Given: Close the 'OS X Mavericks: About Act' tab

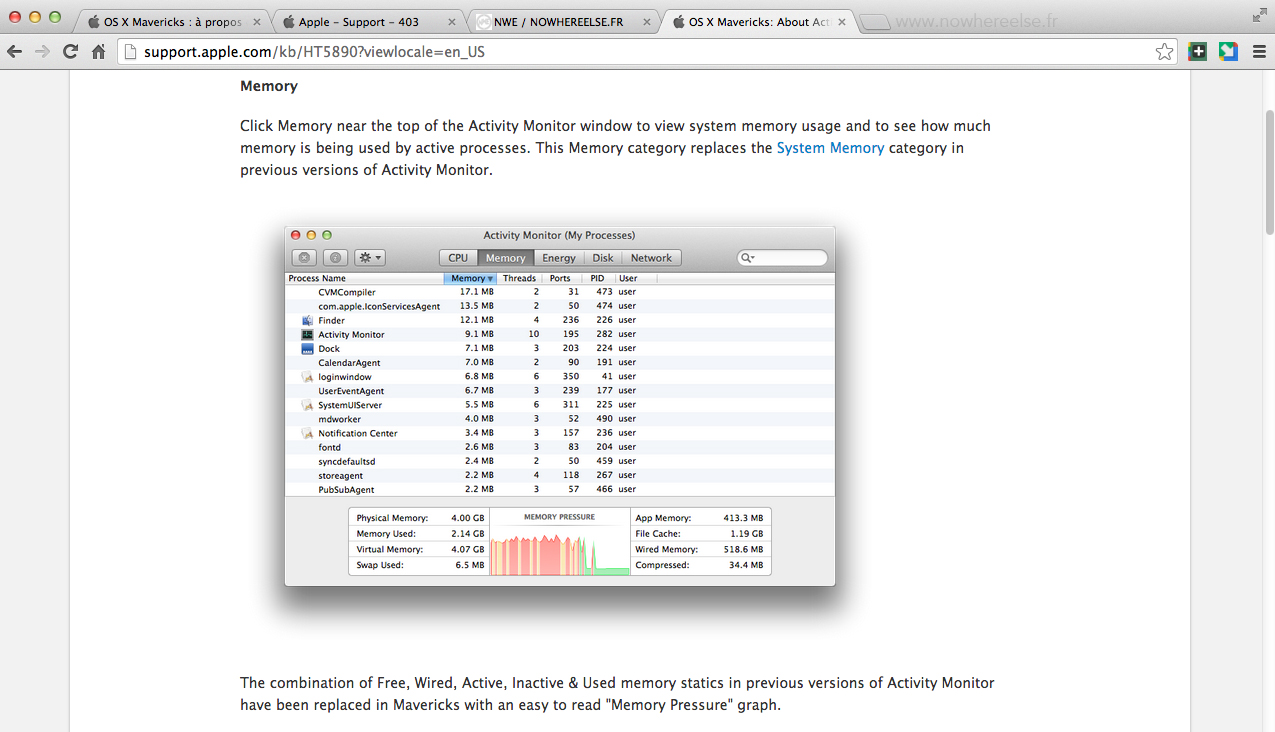Looking at the screenshot, I should point(841,22).
